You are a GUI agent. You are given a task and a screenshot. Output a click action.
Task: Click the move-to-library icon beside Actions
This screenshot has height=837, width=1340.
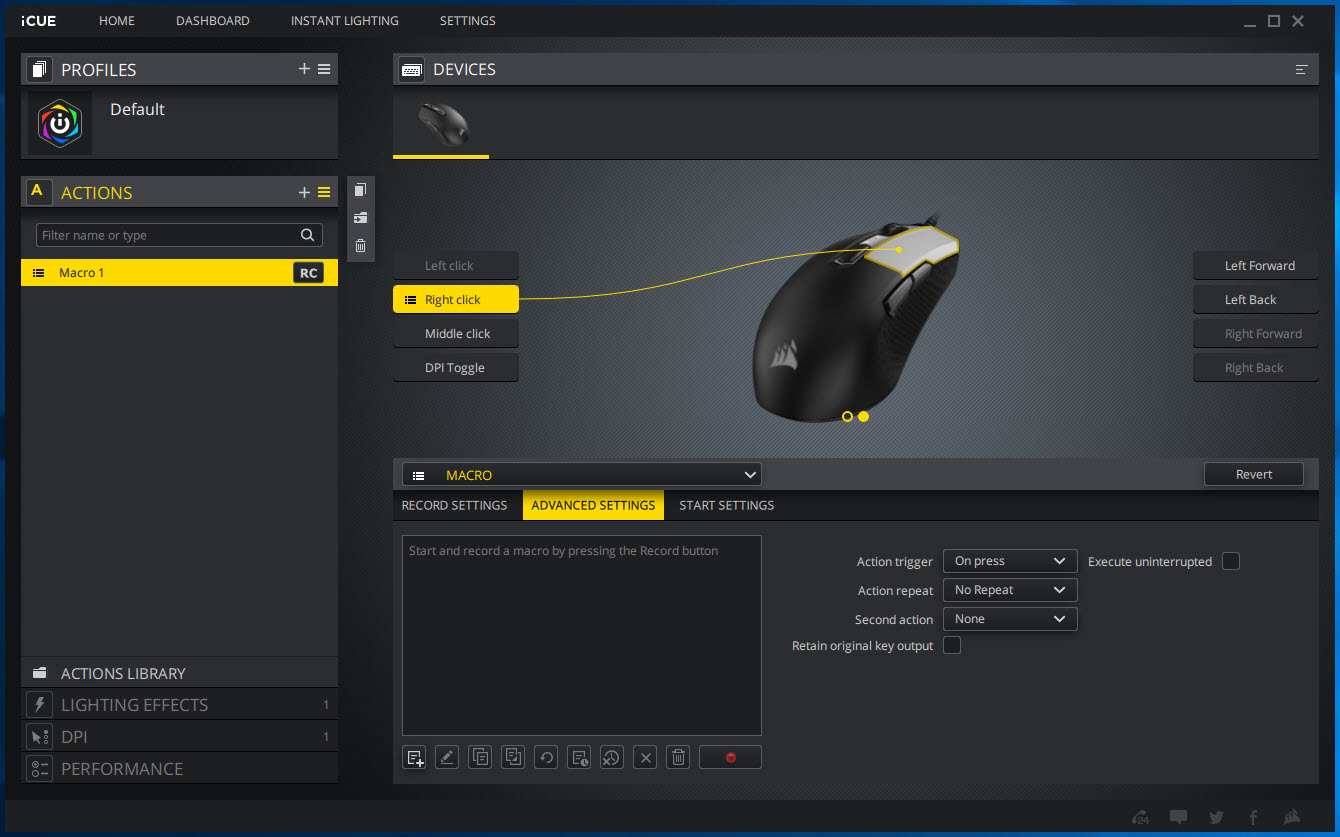click(361, 217)
